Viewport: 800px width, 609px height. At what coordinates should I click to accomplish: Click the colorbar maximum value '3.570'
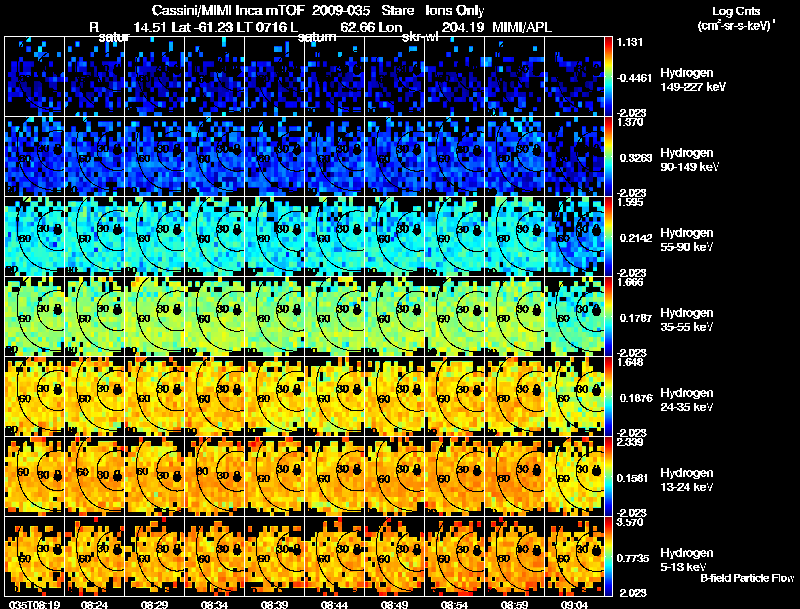click(630, 522)
